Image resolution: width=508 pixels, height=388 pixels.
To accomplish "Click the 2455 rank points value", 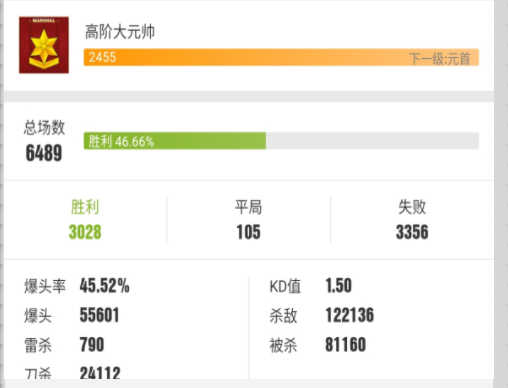I will click(x=102, y=57).
